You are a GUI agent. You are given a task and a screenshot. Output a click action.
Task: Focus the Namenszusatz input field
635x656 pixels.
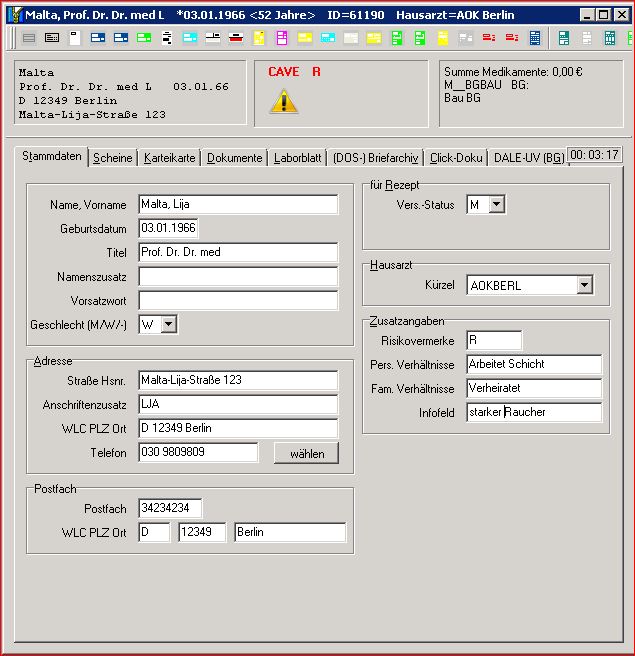click(x=238, y=277)
